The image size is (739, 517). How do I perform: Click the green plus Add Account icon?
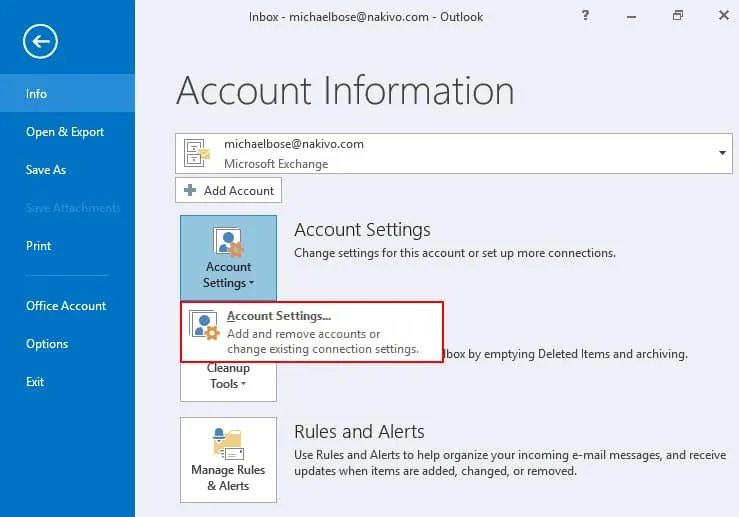pyautogui.click(x=190, y=191)
